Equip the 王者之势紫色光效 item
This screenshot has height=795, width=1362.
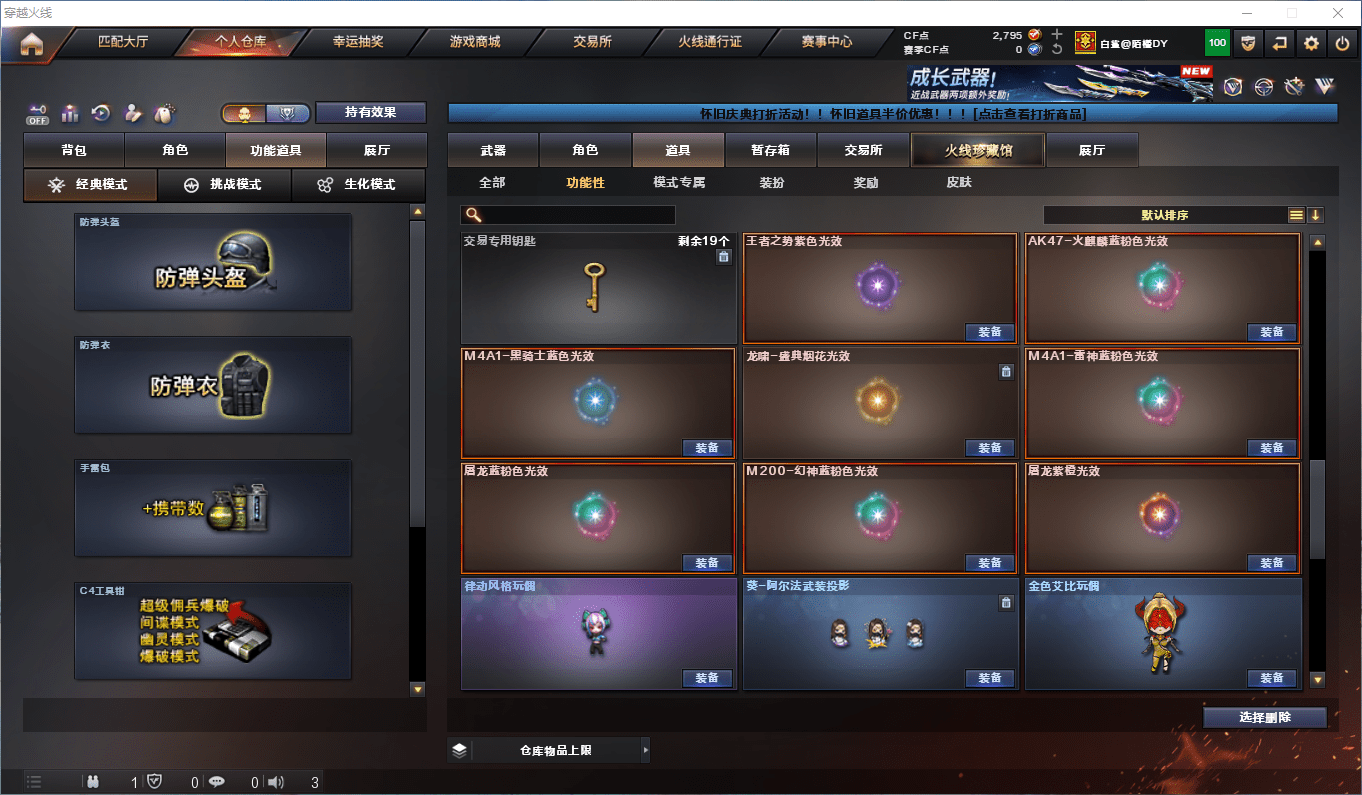click(x=990, y=332)
